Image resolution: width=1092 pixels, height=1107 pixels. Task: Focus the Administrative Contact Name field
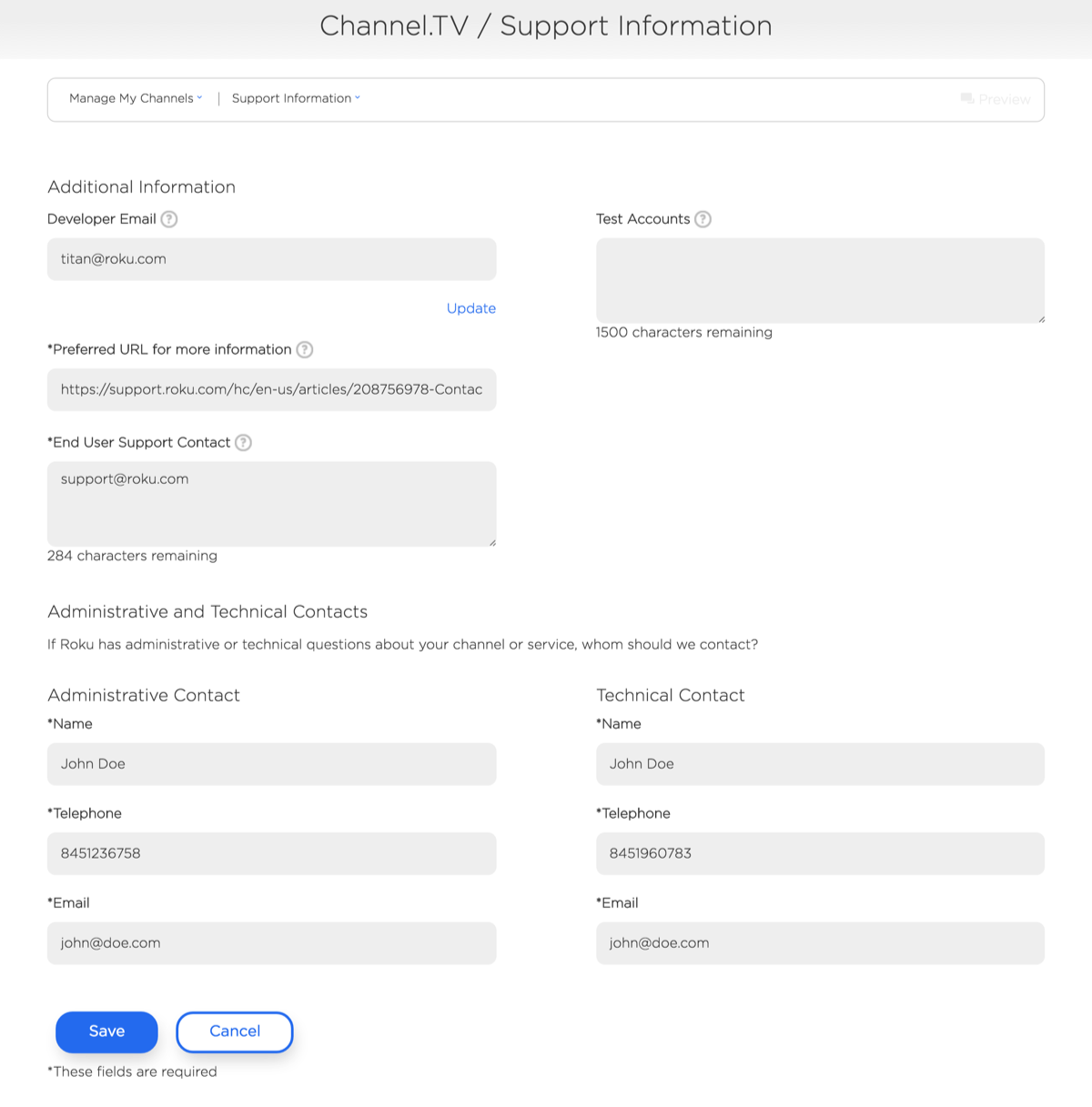[271, 764]
